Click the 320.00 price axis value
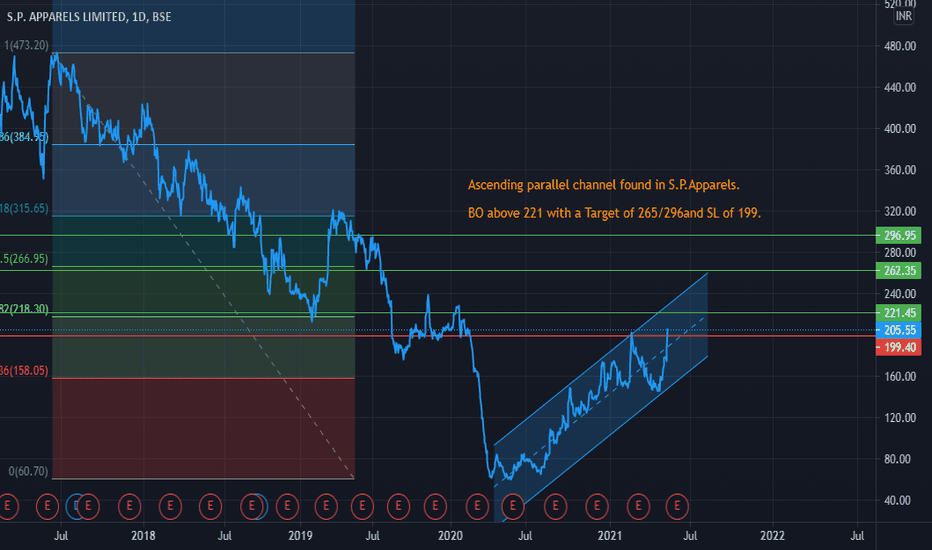This screenshot has height=550, width=932. coord(900,211)
